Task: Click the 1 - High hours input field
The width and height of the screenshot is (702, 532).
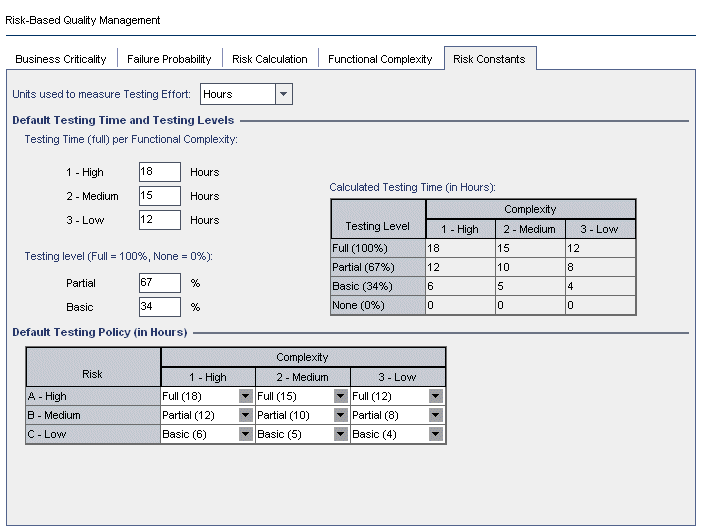Action: coord(160,172)
